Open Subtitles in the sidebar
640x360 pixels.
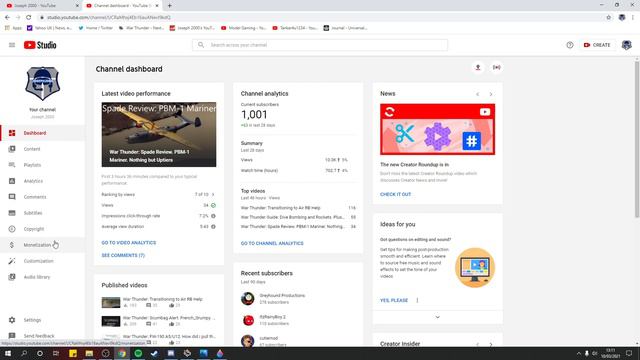[x=42, y=213]
